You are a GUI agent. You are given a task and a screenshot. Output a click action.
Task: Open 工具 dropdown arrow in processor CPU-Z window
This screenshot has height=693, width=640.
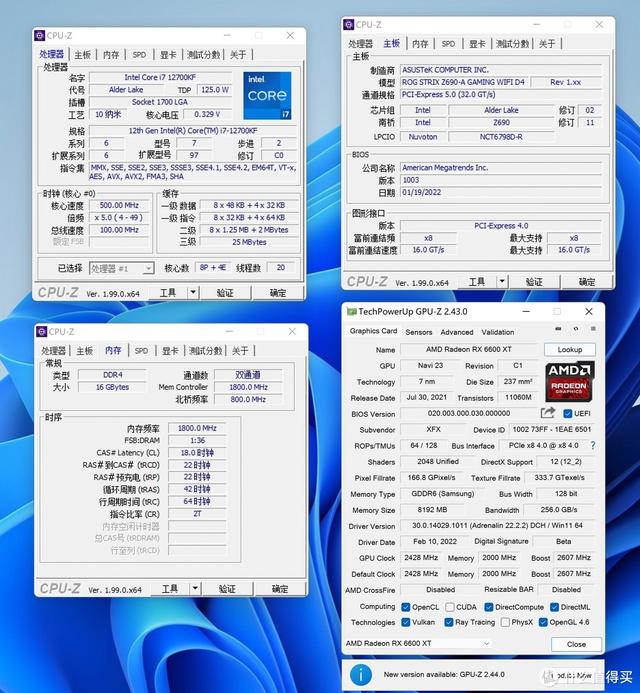[193, 292]
